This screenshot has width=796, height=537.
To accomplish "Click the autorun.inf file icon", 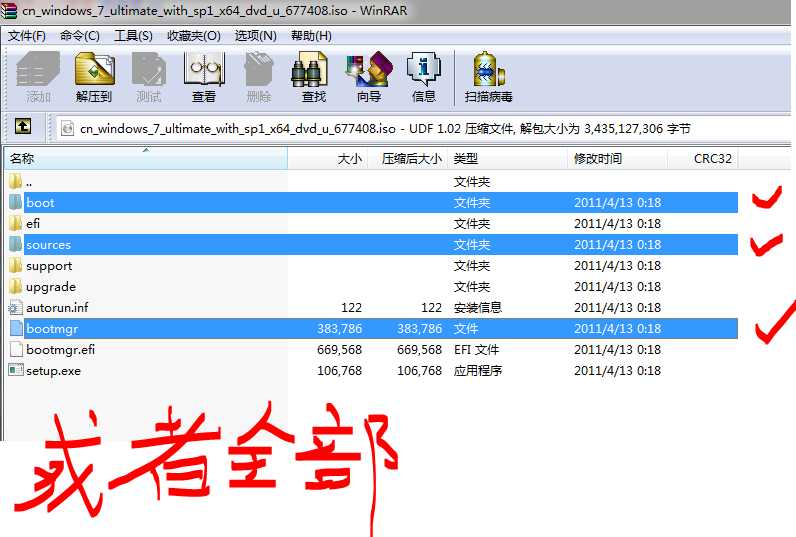I will [16, 307].
